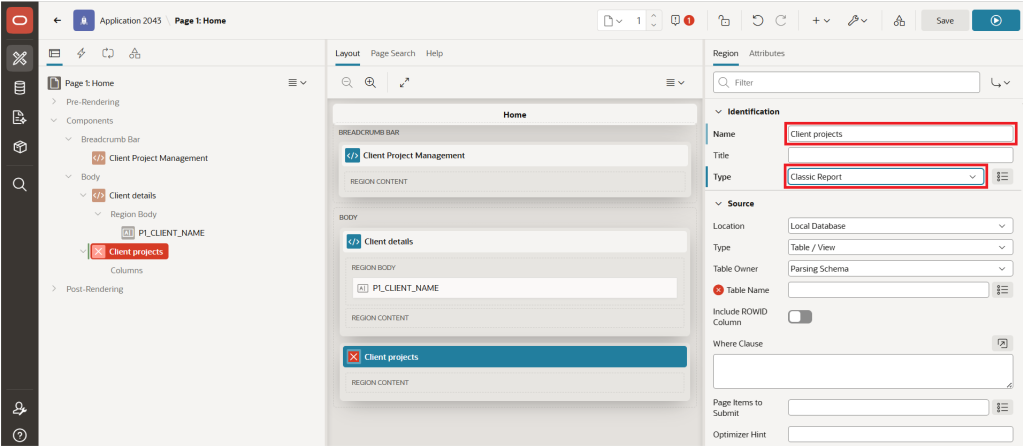Expand the Post-Rendering tree node

pos(54,289)
